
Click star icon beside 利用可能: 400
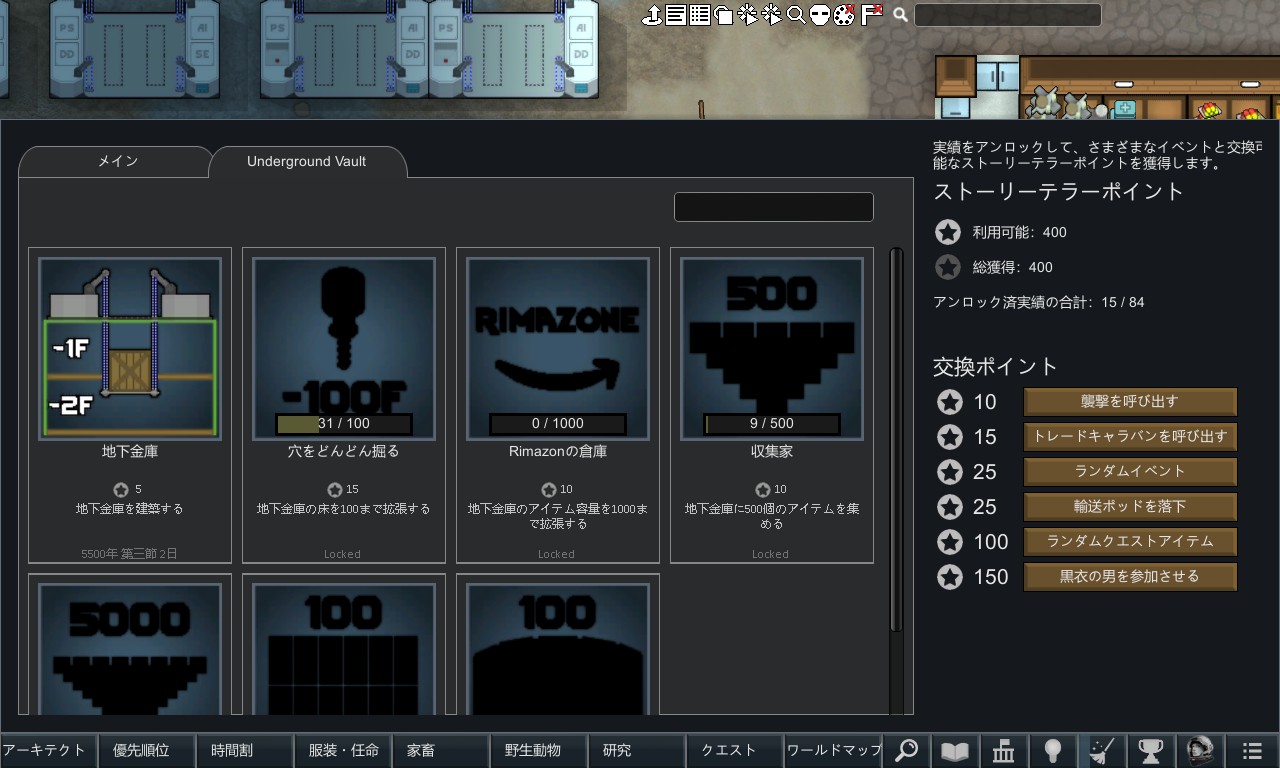click(x=948, y=232)
